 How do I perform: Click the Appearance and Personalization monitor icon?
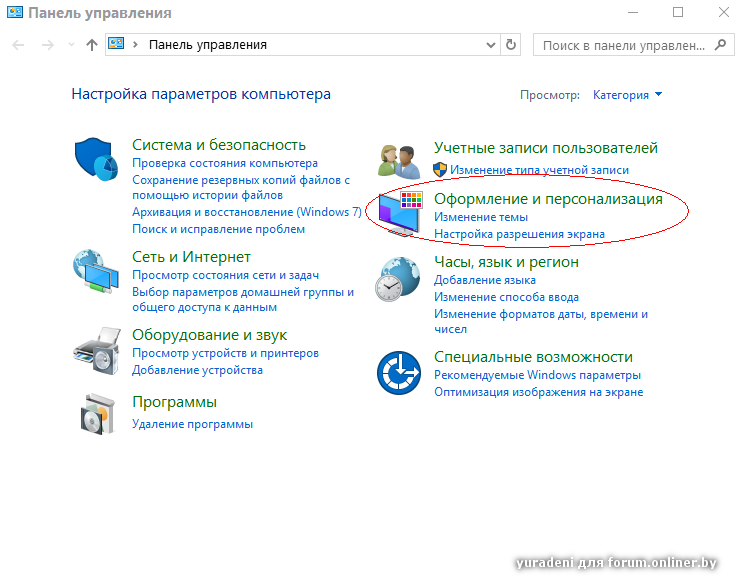[x=400, y=213]
